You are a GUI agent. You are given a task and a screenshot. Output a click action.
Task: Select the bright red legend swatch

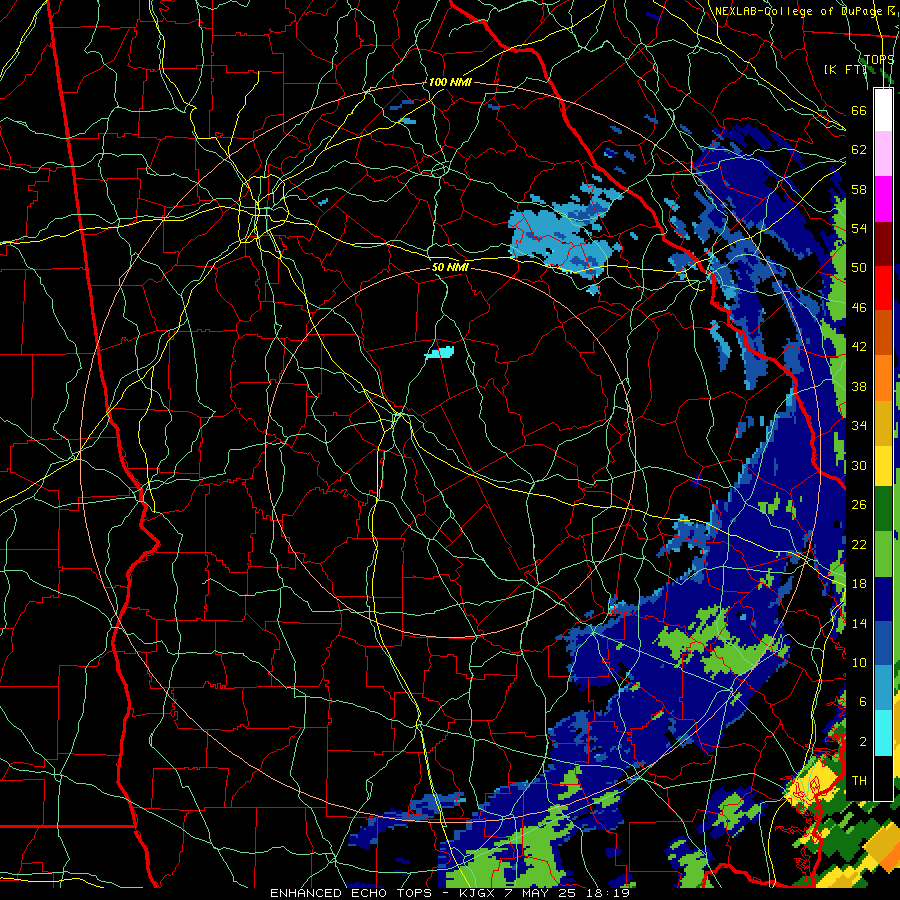(x=883, y=288)
